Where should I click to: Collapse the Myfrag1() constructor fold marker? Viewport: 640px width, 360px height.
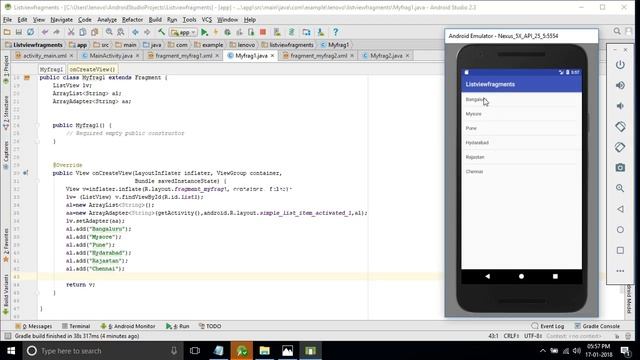click(37, 125)
